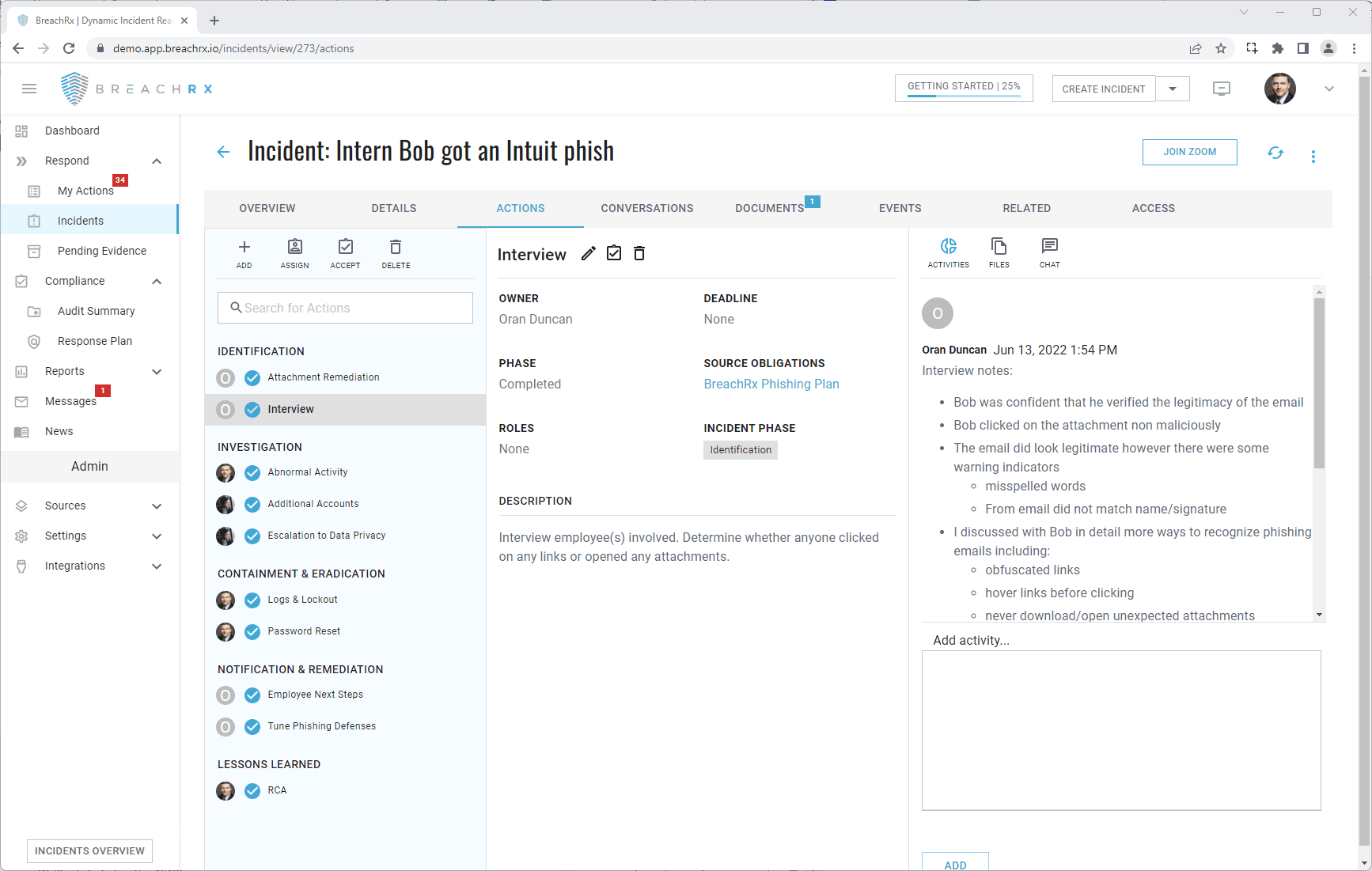Click the Add action plus icon
The height and width of the screenshot is (871, 1372).
(x=244, y=248)
